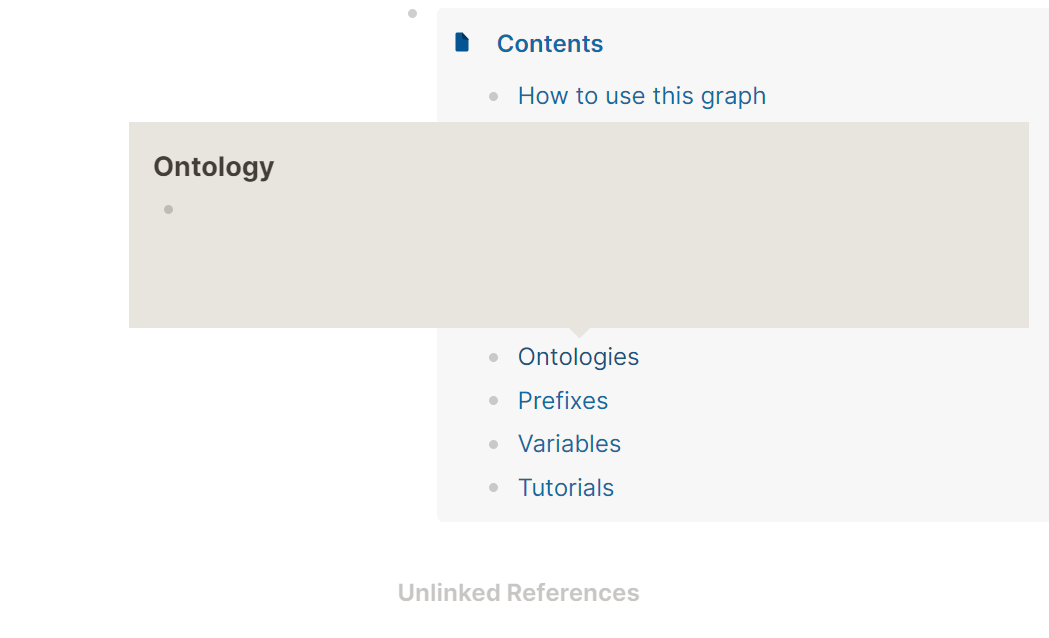Click the bullet above the Contents card
This screenshot has height=638, width=1049.
pyautogui.click(x=412, y=13)
